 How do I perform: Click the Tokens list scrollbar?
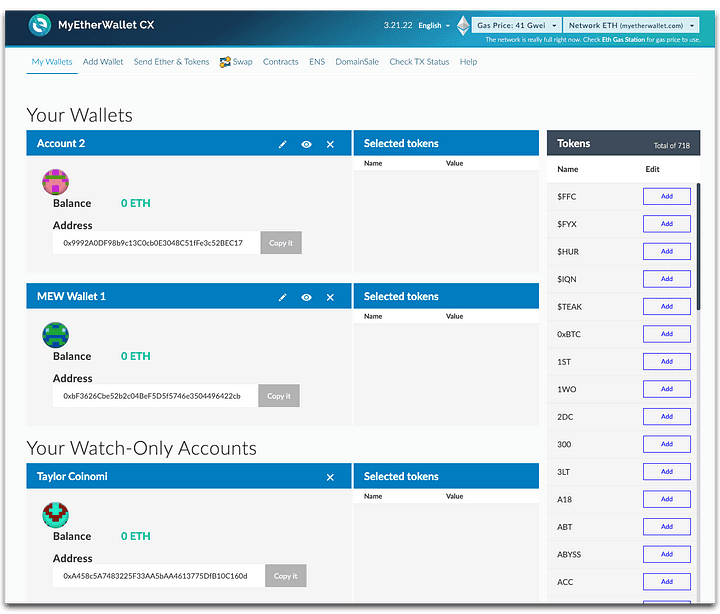point(698,247)
